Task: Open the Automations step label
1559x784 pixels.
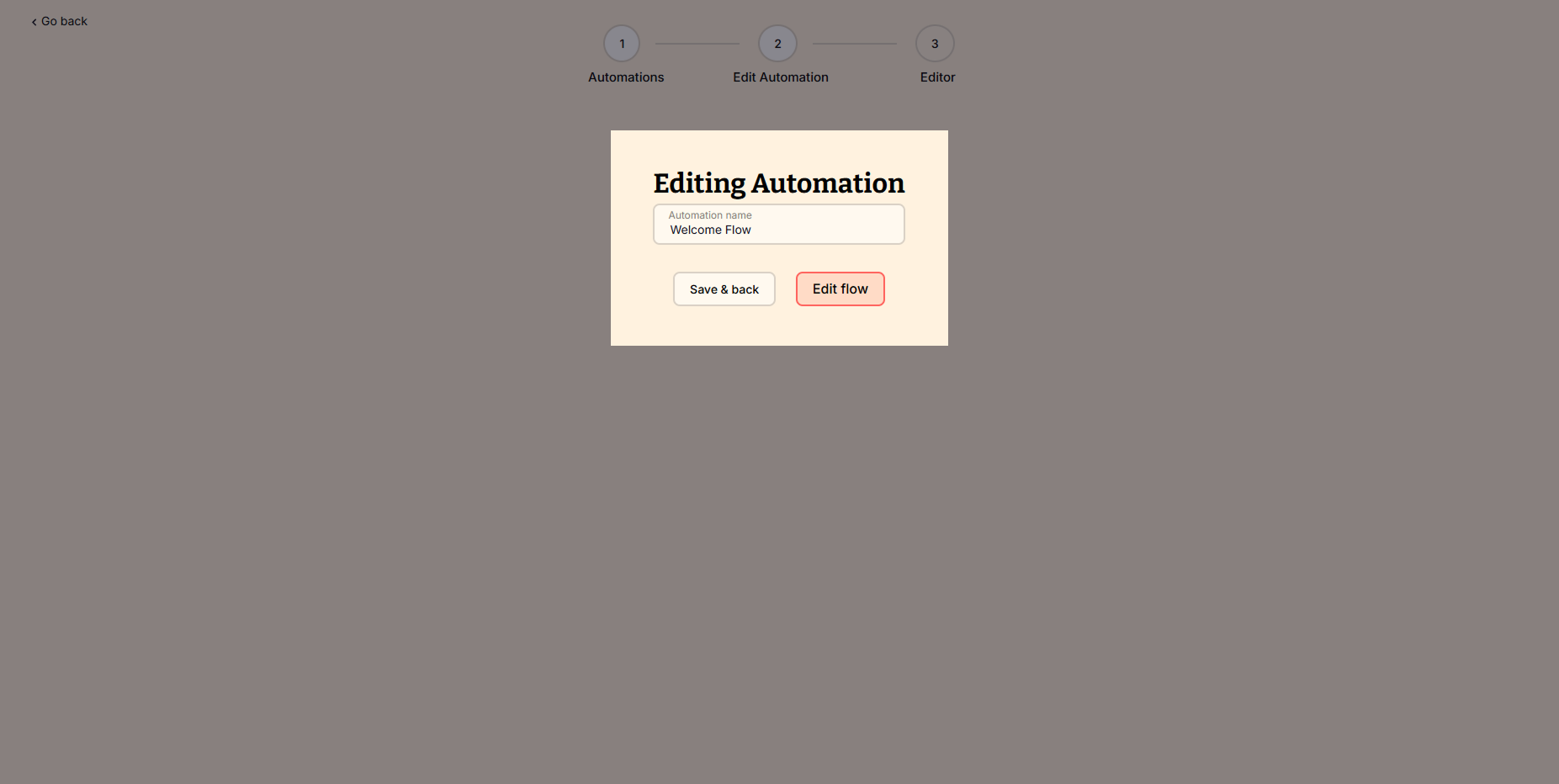Action: click(626, 77)
